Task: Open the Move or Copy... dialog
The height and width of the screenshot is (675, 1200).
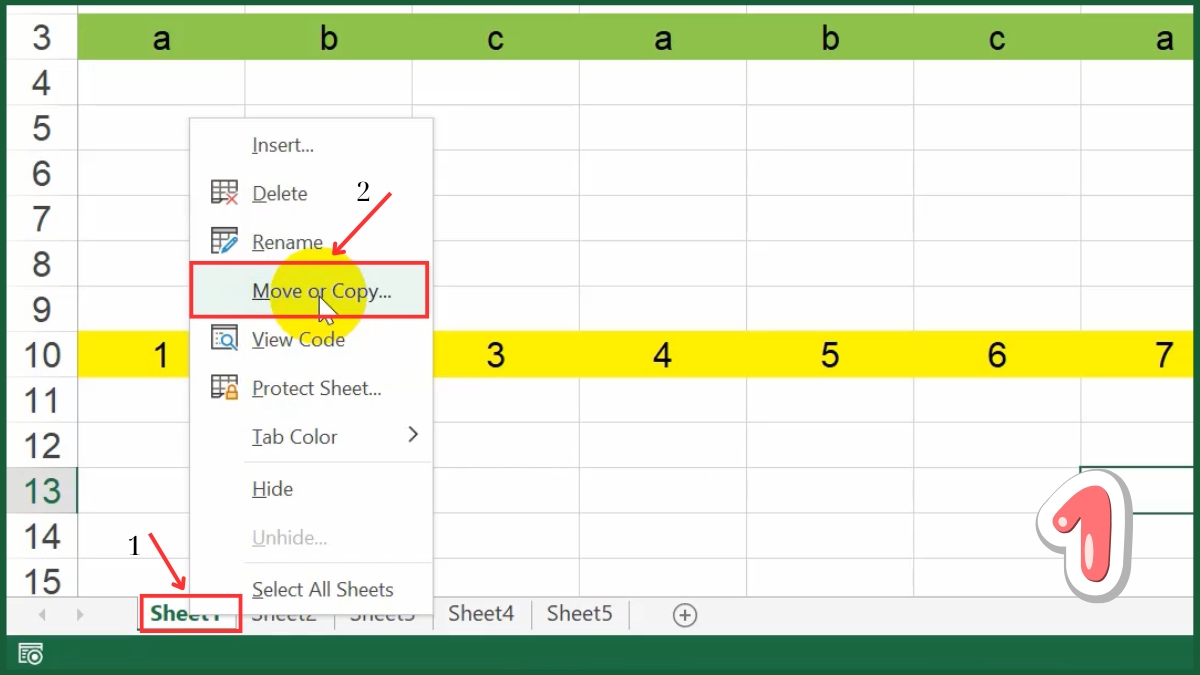Action: (x=311, y=290)
